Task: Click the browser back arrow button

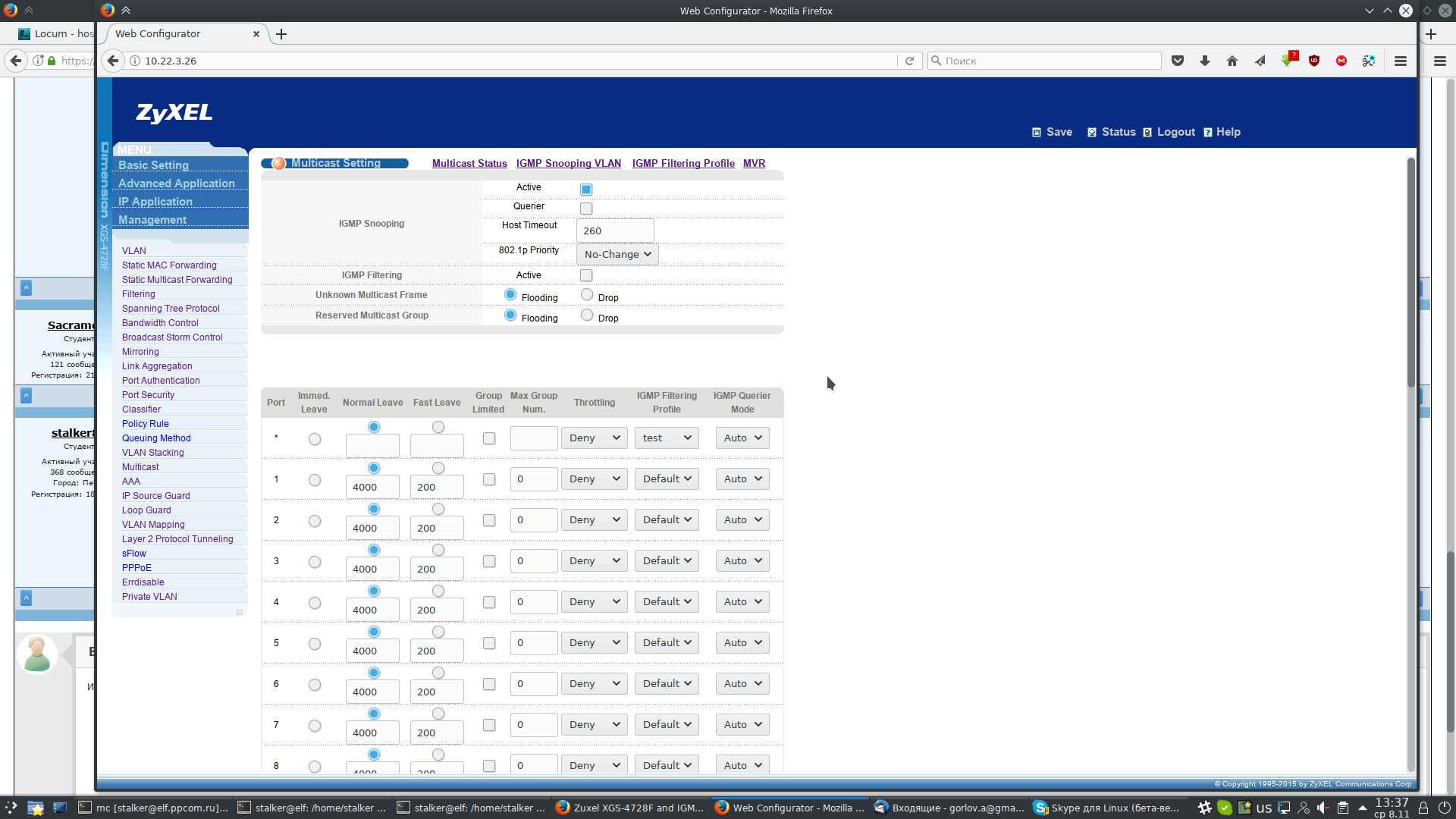Action: click(x=113, y=61)
